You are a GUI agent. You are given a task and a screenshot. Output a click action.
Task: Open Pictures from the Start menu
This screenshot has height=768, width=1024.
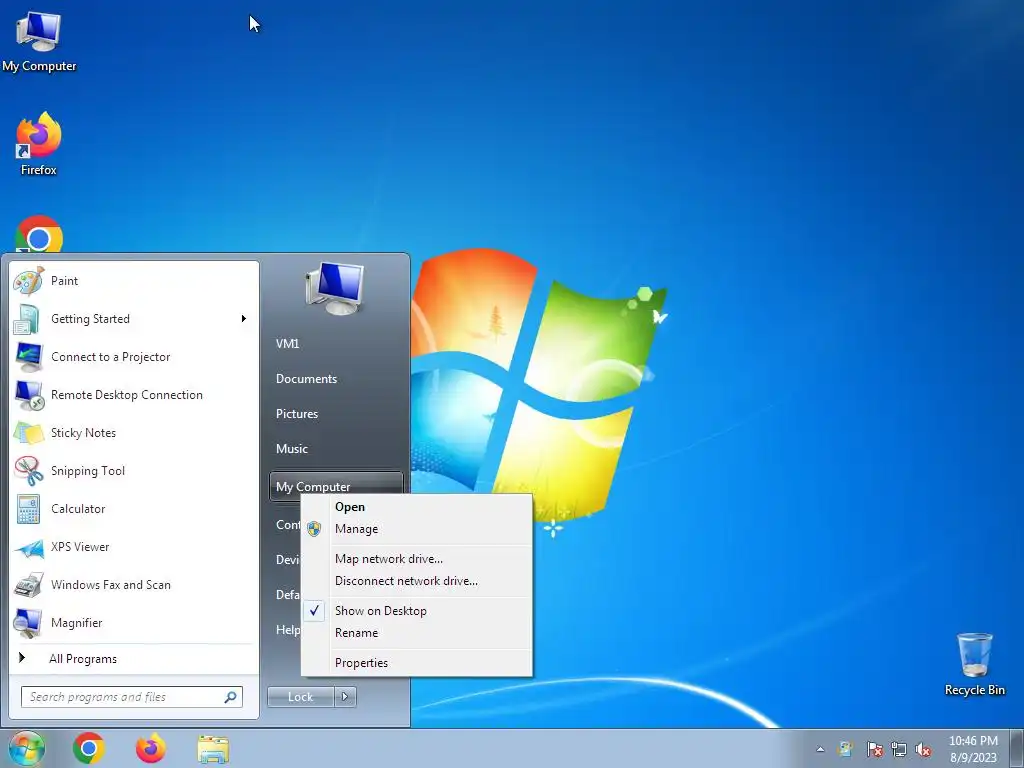pyautogui.click(x=296, y=414)
